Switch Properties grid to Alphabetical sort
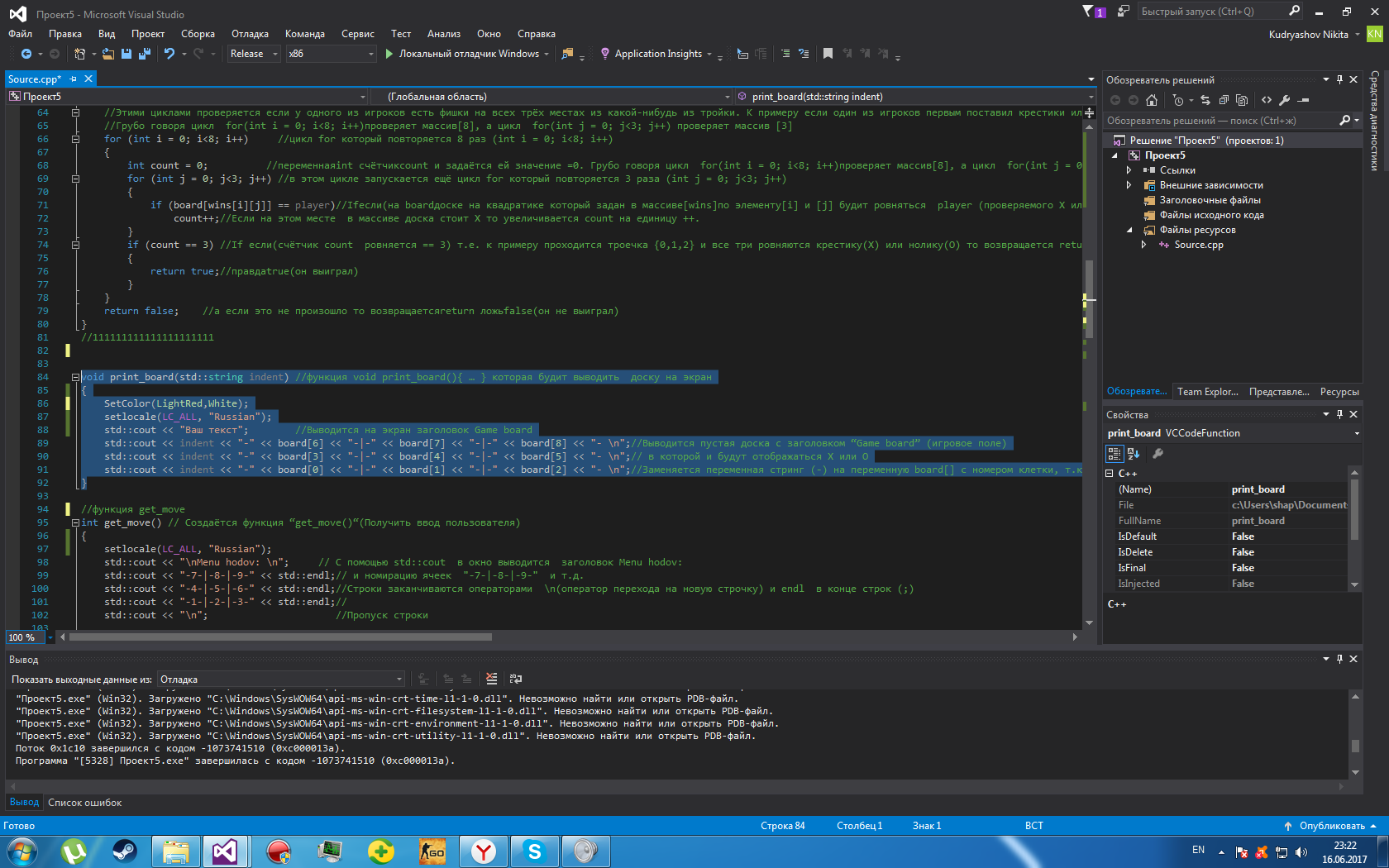The height and width of the screenshot is (868, 1389). 1134,453
